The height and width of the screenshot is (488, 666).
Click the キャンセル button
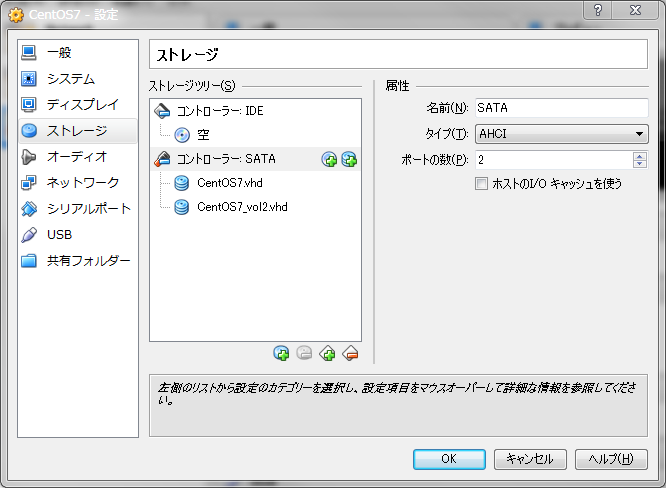coord(530,459)
